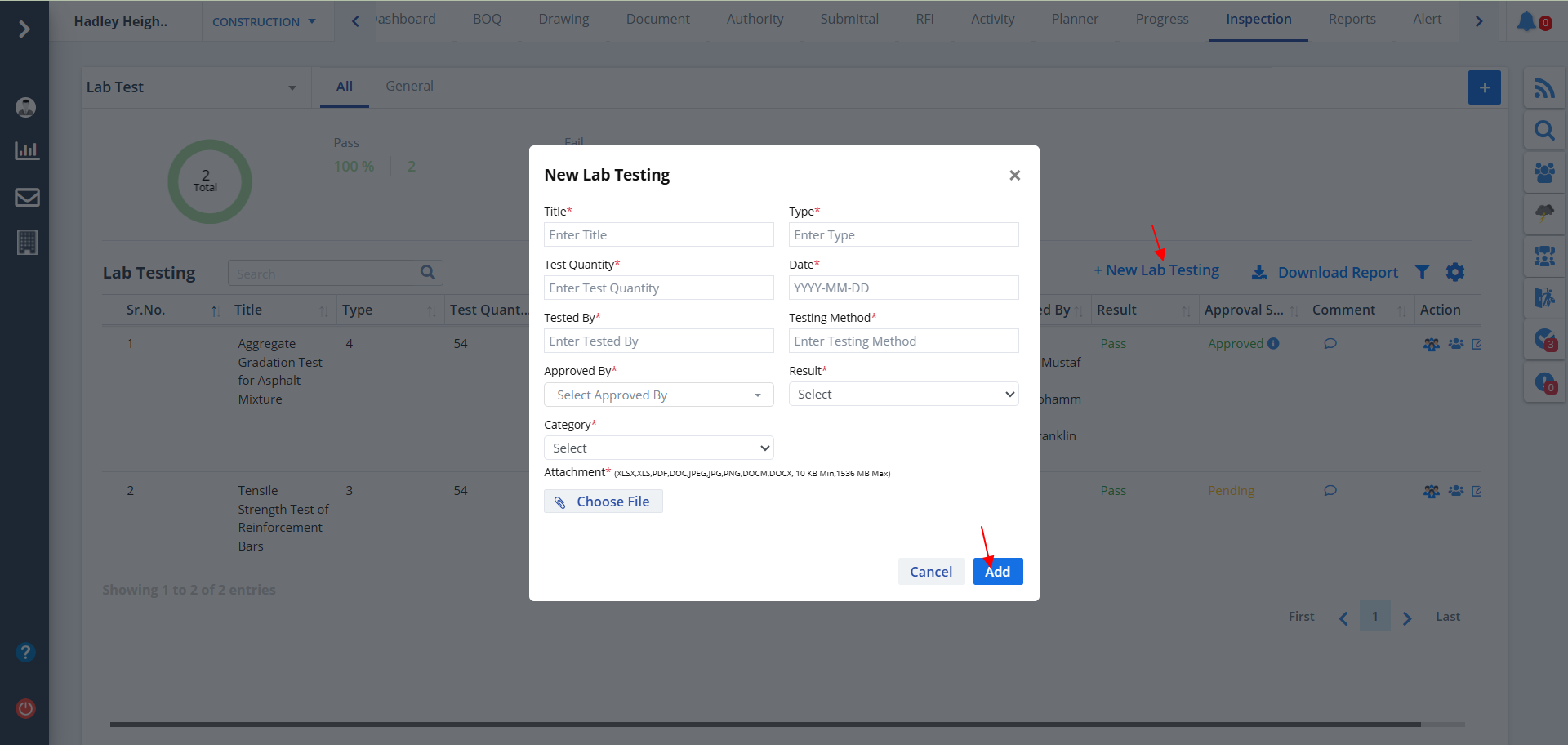Switch to the General tab
This screenshot has height=745, width=1568.
click(409, 87)
